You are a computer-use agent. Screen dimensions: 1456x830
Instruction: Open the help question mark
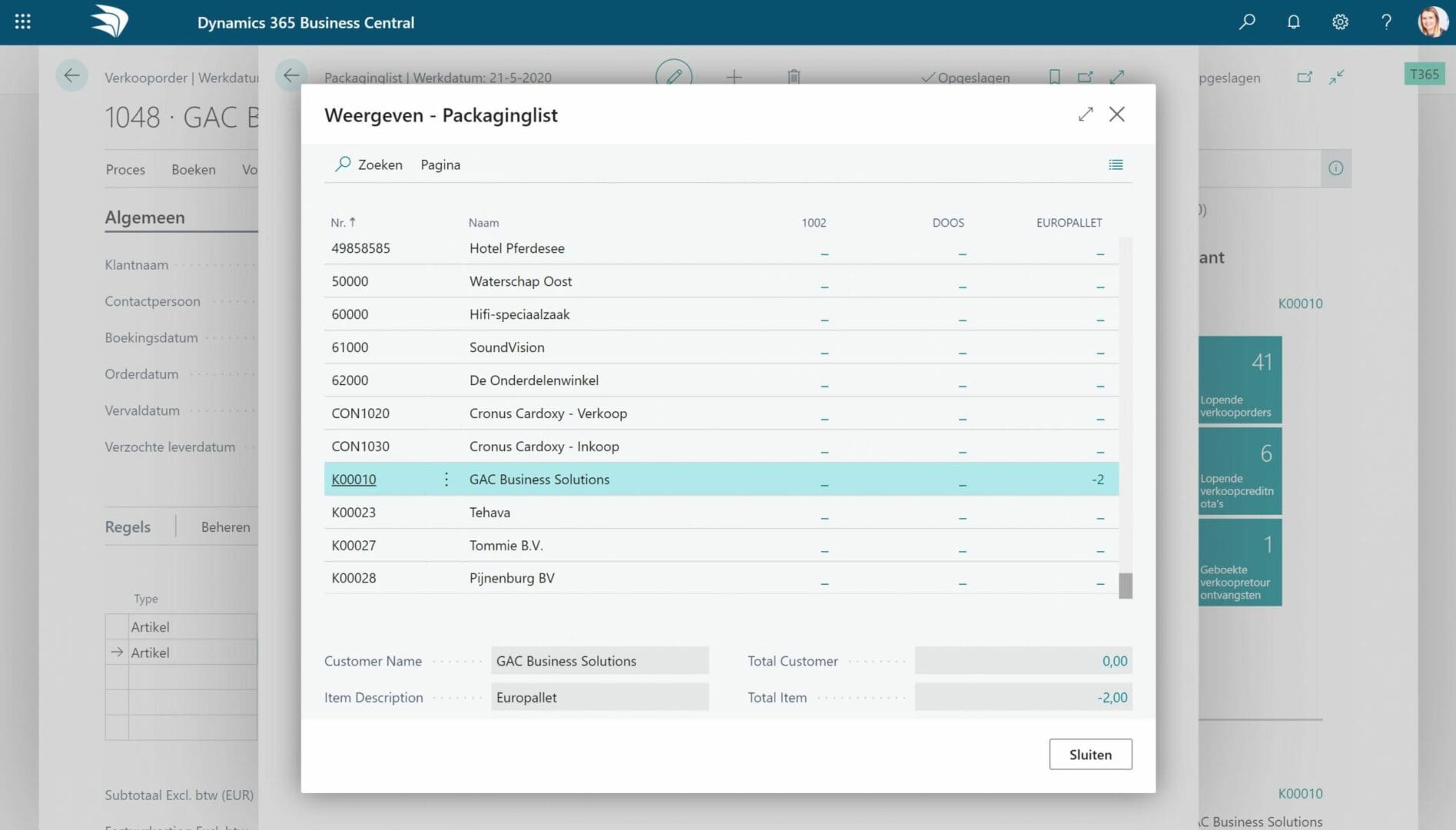coord(1386,22)
